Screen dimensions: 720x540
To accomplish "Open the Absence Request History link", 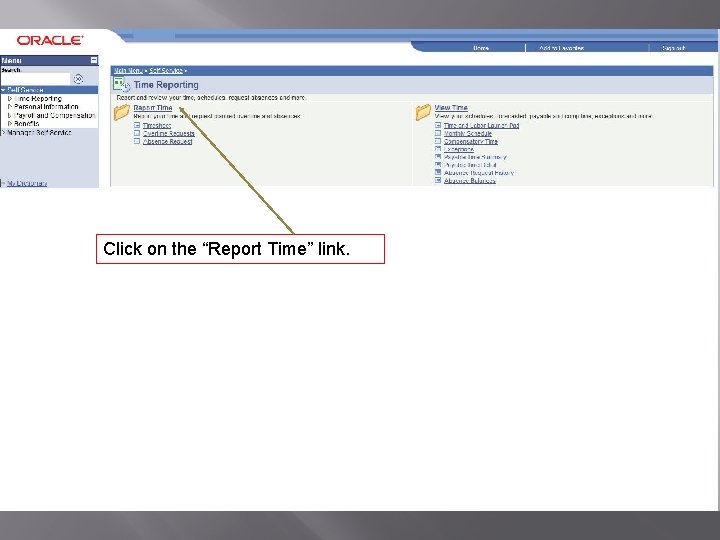I will (479, 173).
